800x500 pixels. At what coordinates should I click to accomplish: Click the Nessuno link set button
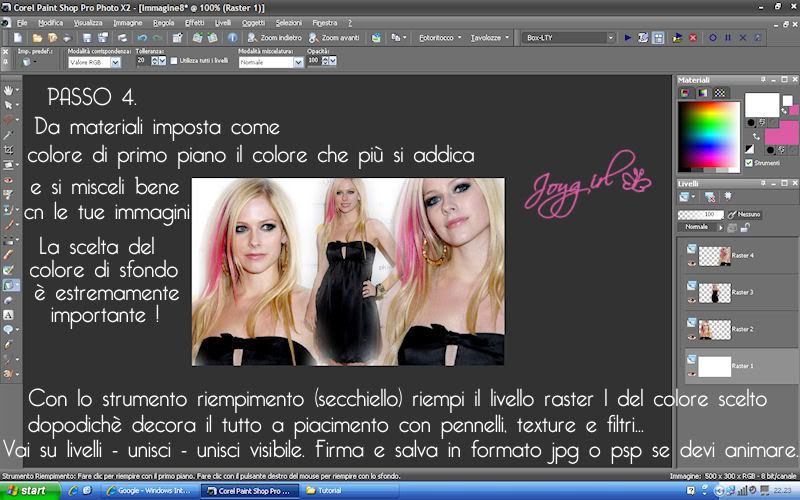tap(744, 215)
